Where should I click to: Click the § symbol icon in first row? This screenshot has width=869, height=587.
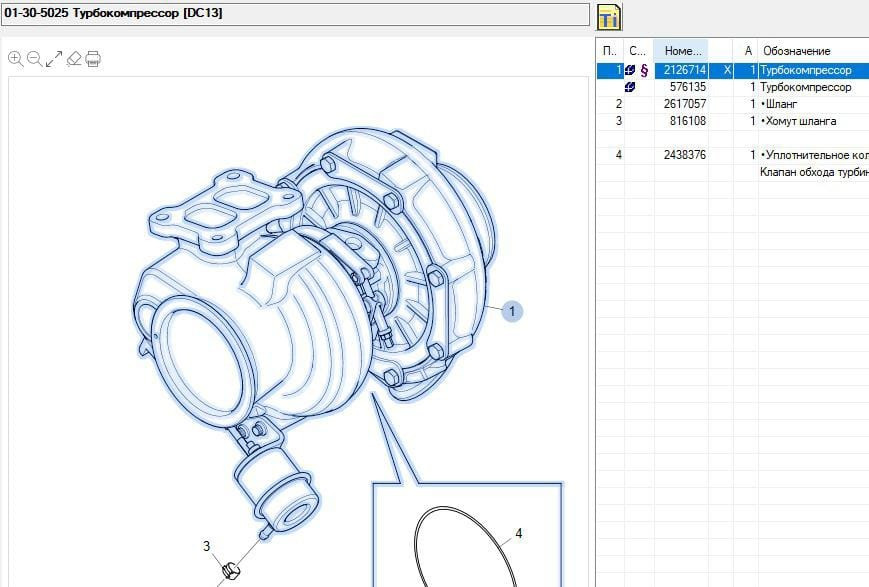click(x=644, y=71)
